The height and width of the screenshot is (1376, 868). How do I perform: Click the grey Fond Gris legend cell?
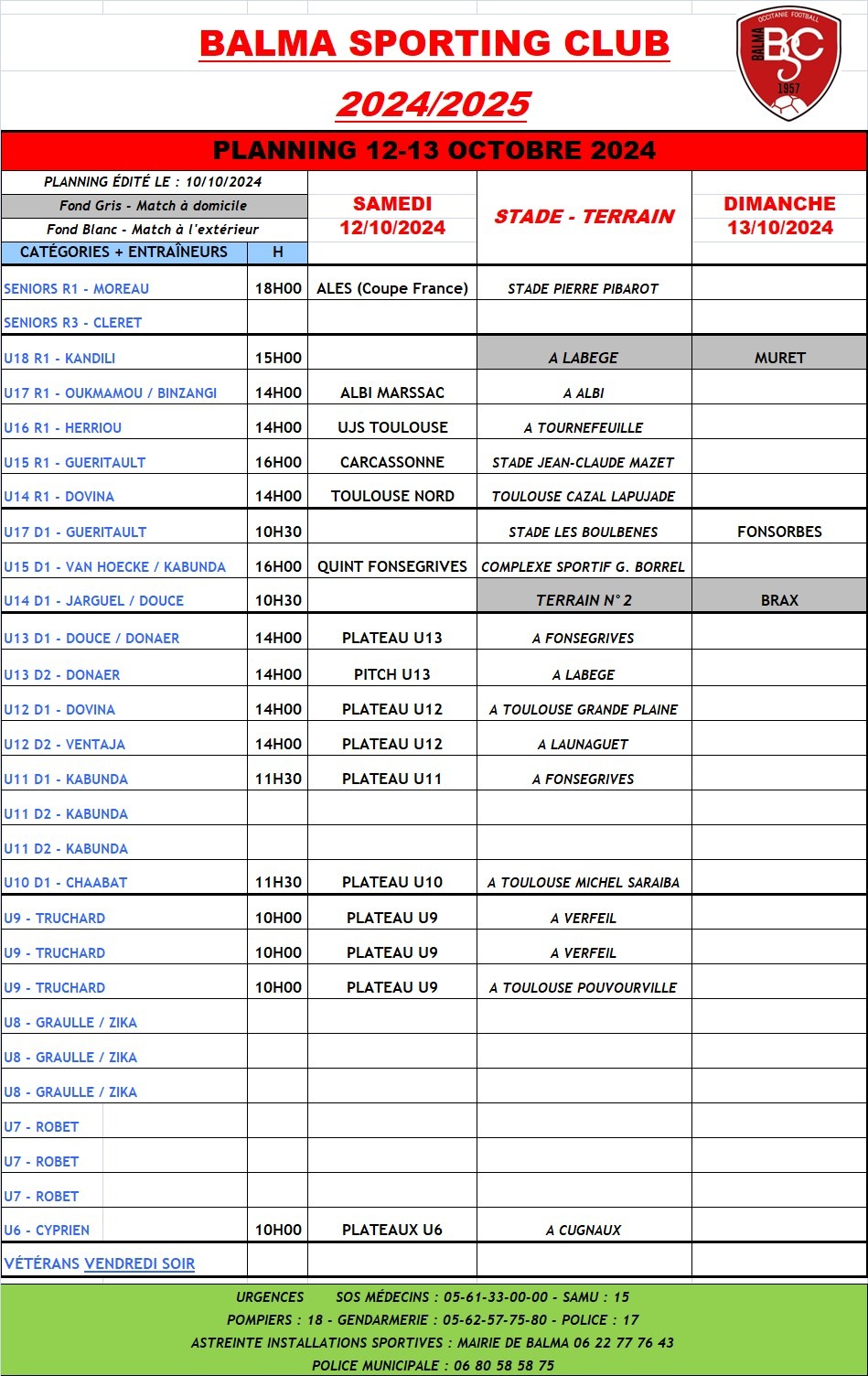(154, 206)
